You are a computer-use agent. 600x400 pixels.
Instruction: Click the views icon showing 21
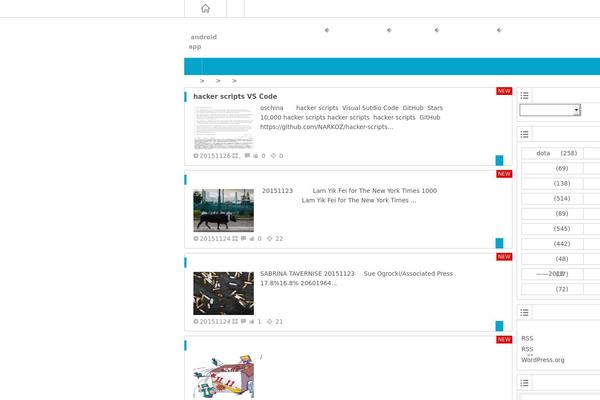coord(269,322)
